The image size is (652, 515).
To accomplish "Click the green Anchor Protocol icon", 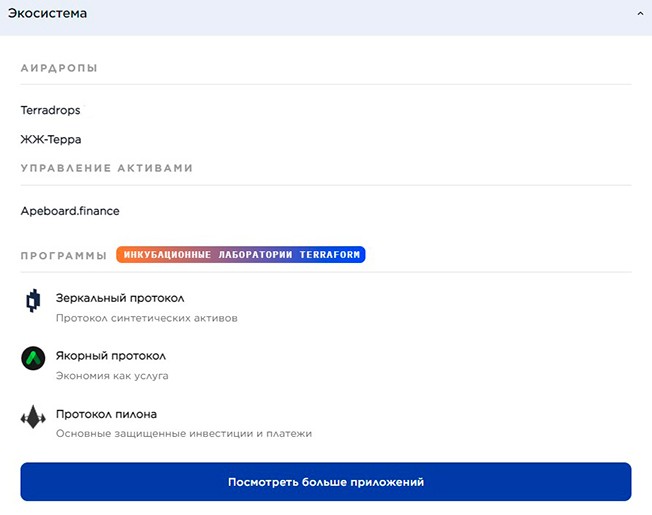I will click(33, 359).
